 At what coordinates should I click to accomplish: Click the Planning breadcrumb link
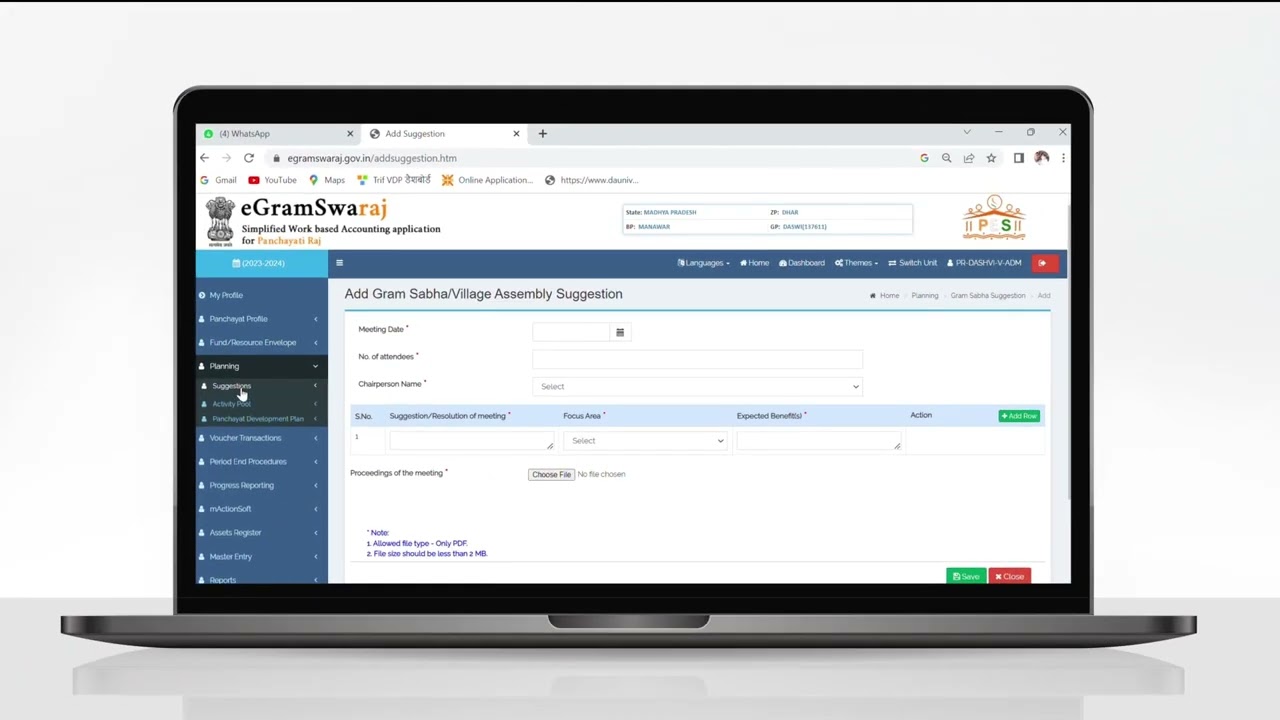(x=925, y=296)
